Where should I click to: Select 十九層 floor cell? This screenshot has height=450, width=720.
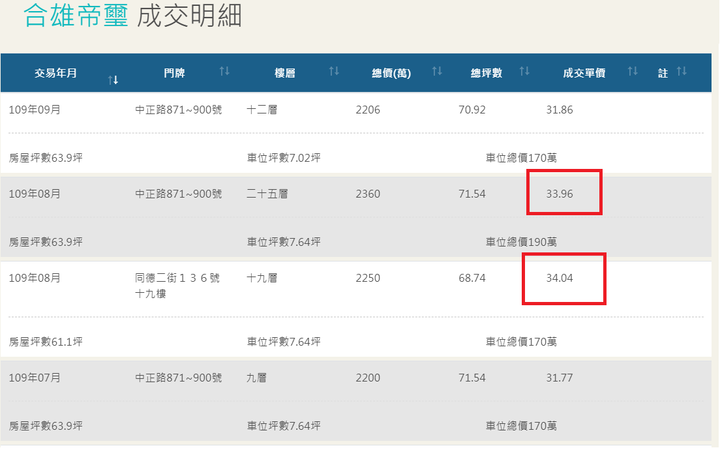262,278
